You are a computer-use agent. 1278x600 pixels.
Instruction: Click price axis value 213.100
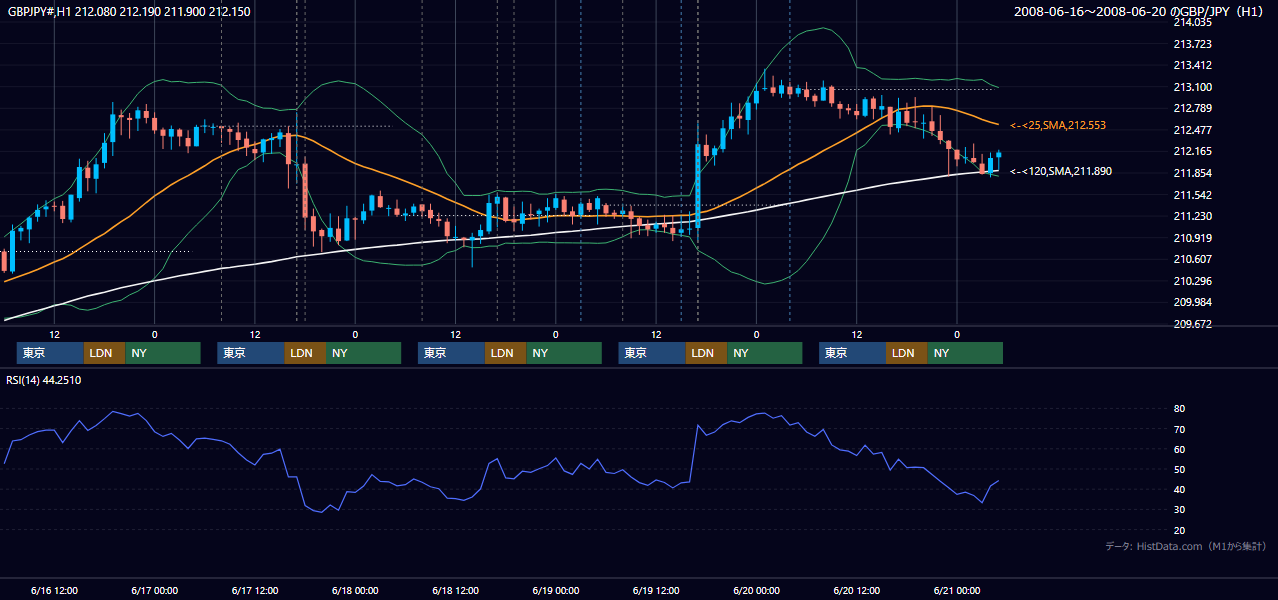[1192, 87]
